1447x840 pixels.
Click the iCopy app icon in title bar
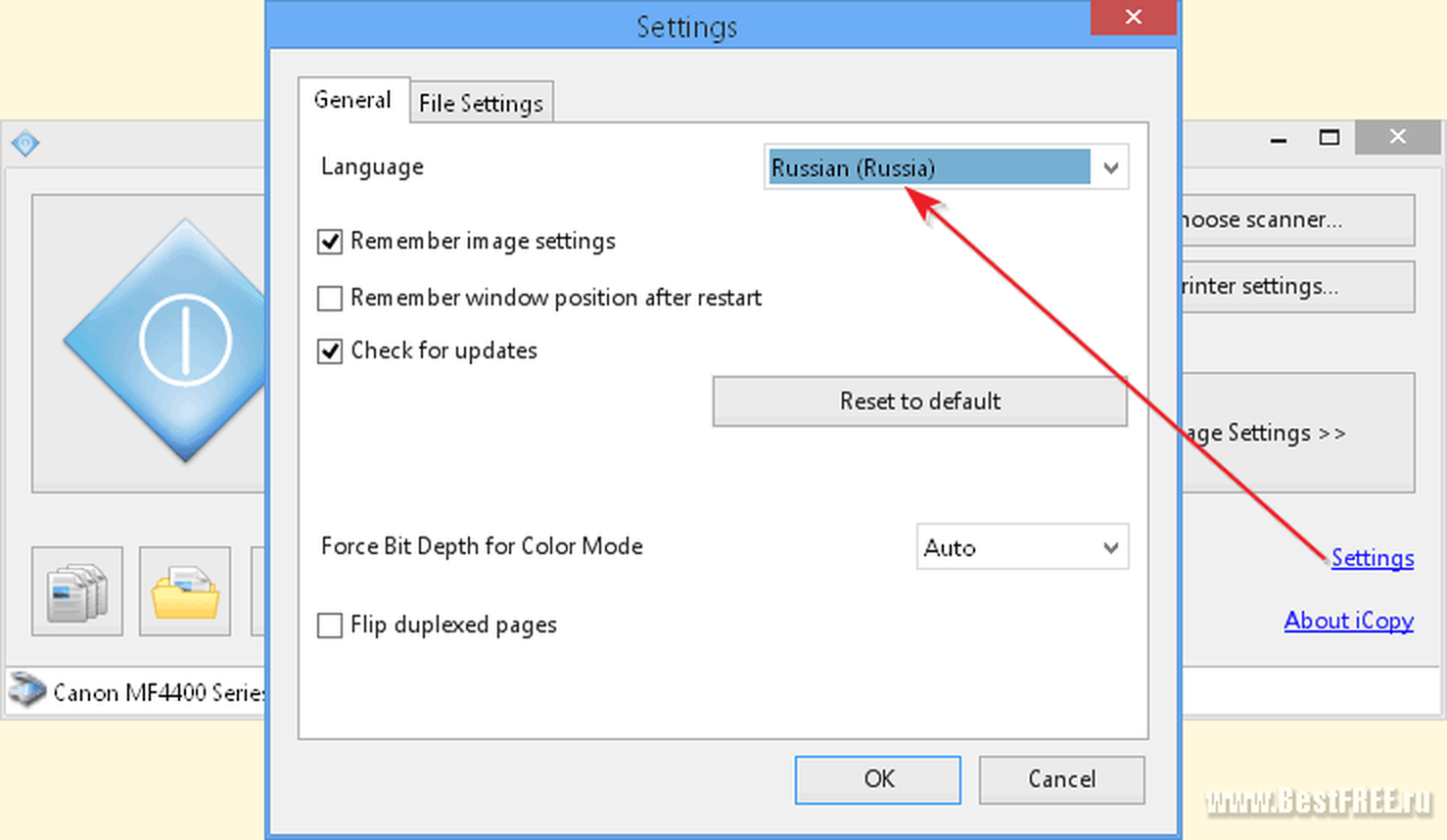click(x=25, y=144)
